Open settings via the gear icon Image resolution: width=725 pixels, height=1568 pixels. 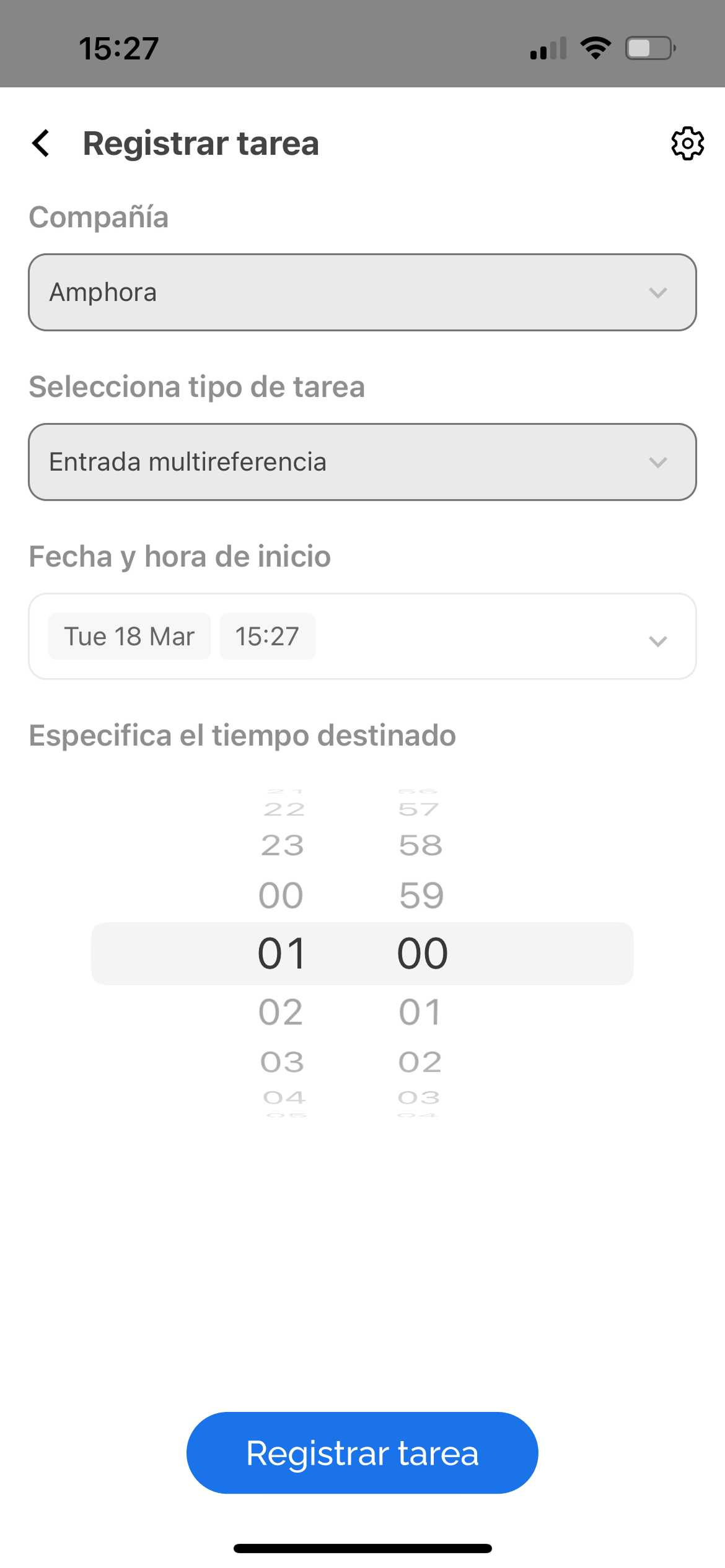(x=687, y=144)
